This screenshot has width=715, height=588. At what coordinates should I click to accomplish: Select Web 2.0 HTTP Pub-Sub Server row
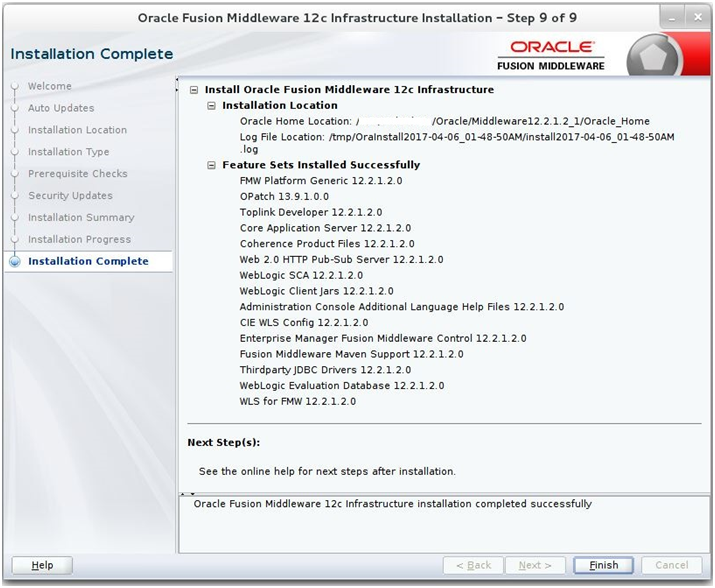pyautogui.click(x=341, y=260)
